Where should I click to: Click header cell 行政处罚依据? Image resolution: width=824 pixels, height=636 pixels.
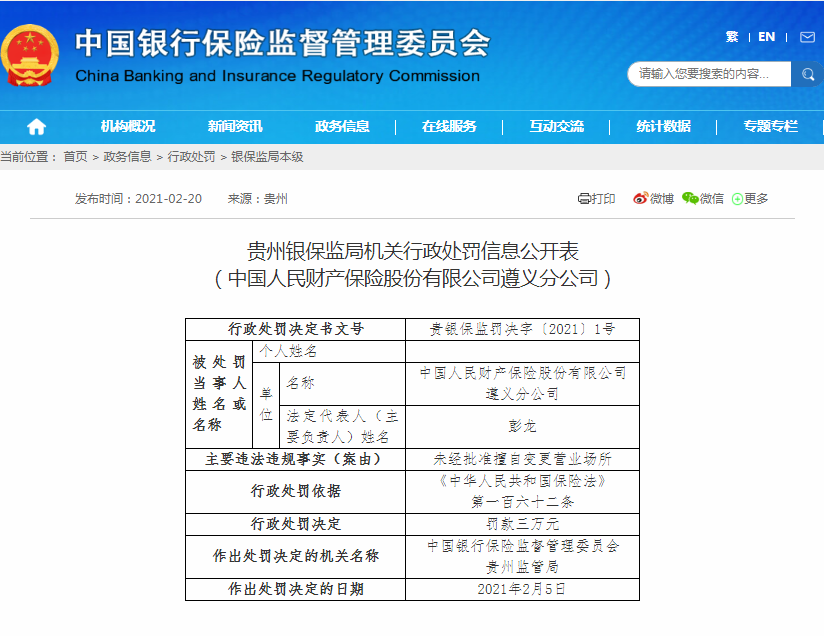coord(296,491)
